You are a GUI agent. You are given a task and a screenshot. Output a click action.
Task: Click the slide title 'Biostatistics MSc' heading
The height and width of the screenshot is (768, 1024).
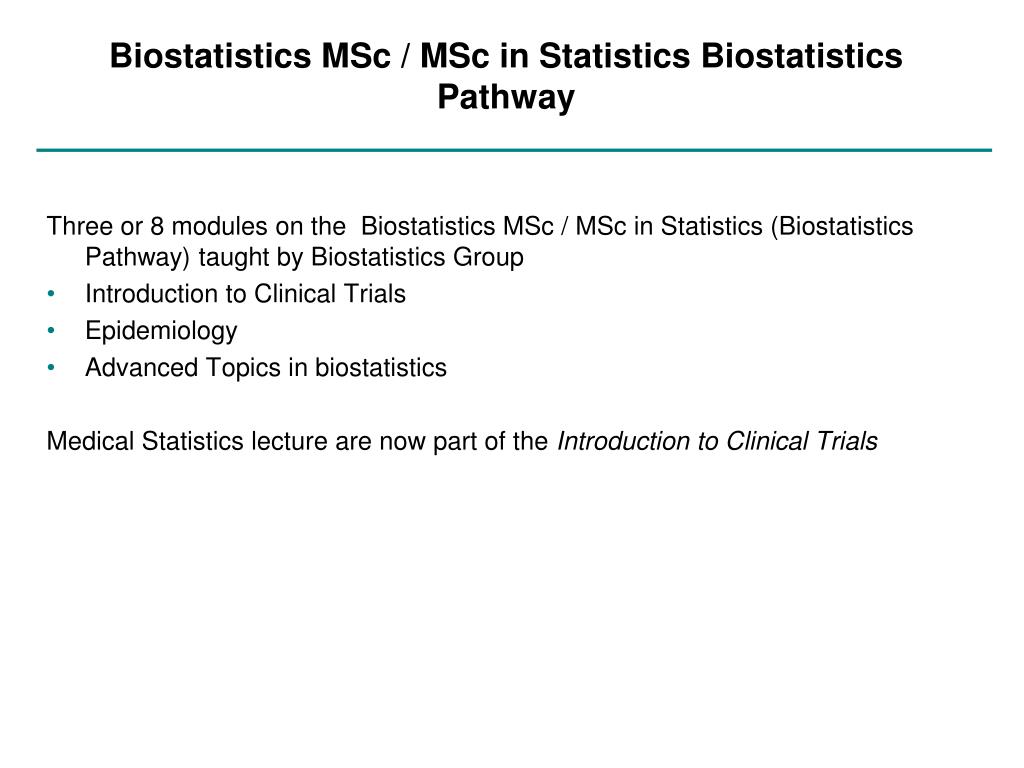pos(506,76)
